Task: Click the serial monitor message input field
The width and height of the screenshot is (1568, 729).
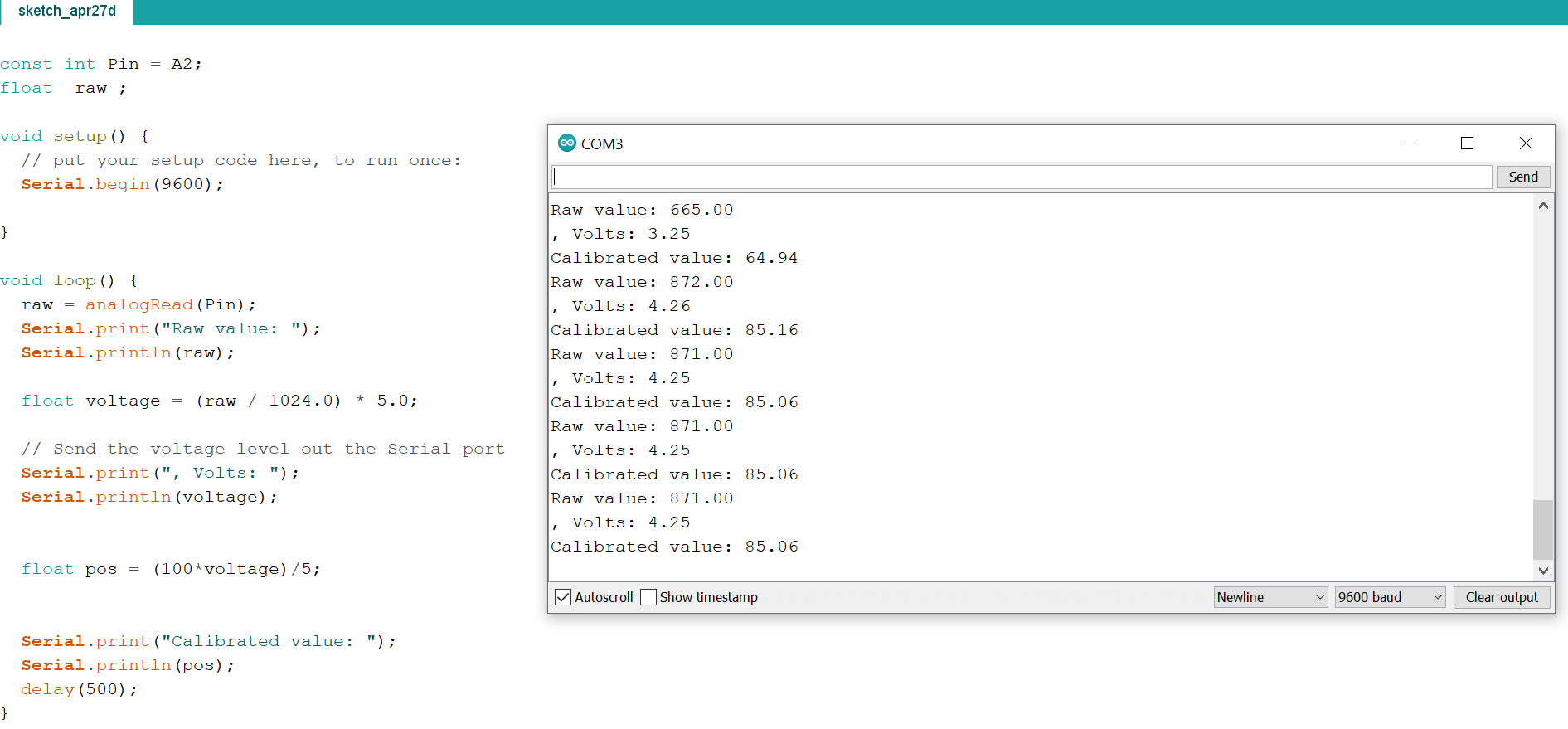Action: pyautogui.click(x=1022, y=177)
